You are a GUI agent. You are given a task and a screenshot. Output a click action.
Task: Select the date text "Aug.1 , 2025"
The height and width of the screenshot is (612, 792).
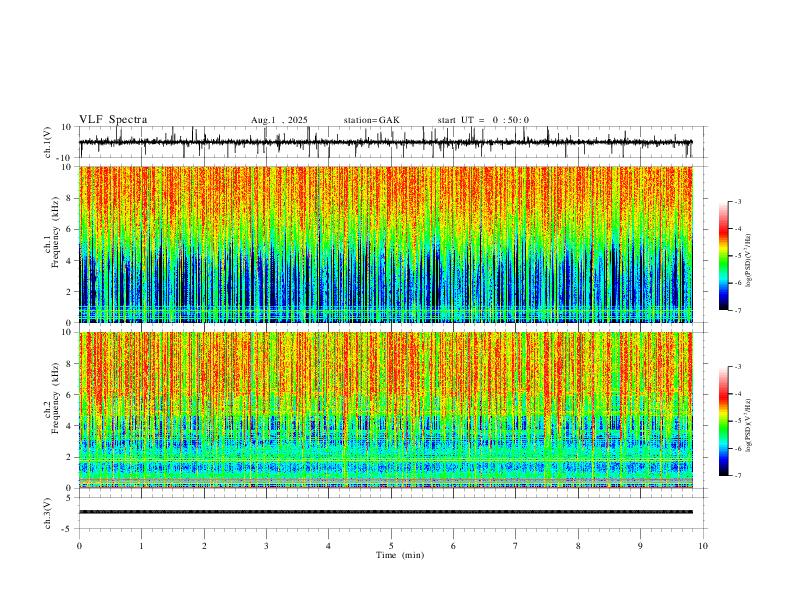click(x=279, y=120)
